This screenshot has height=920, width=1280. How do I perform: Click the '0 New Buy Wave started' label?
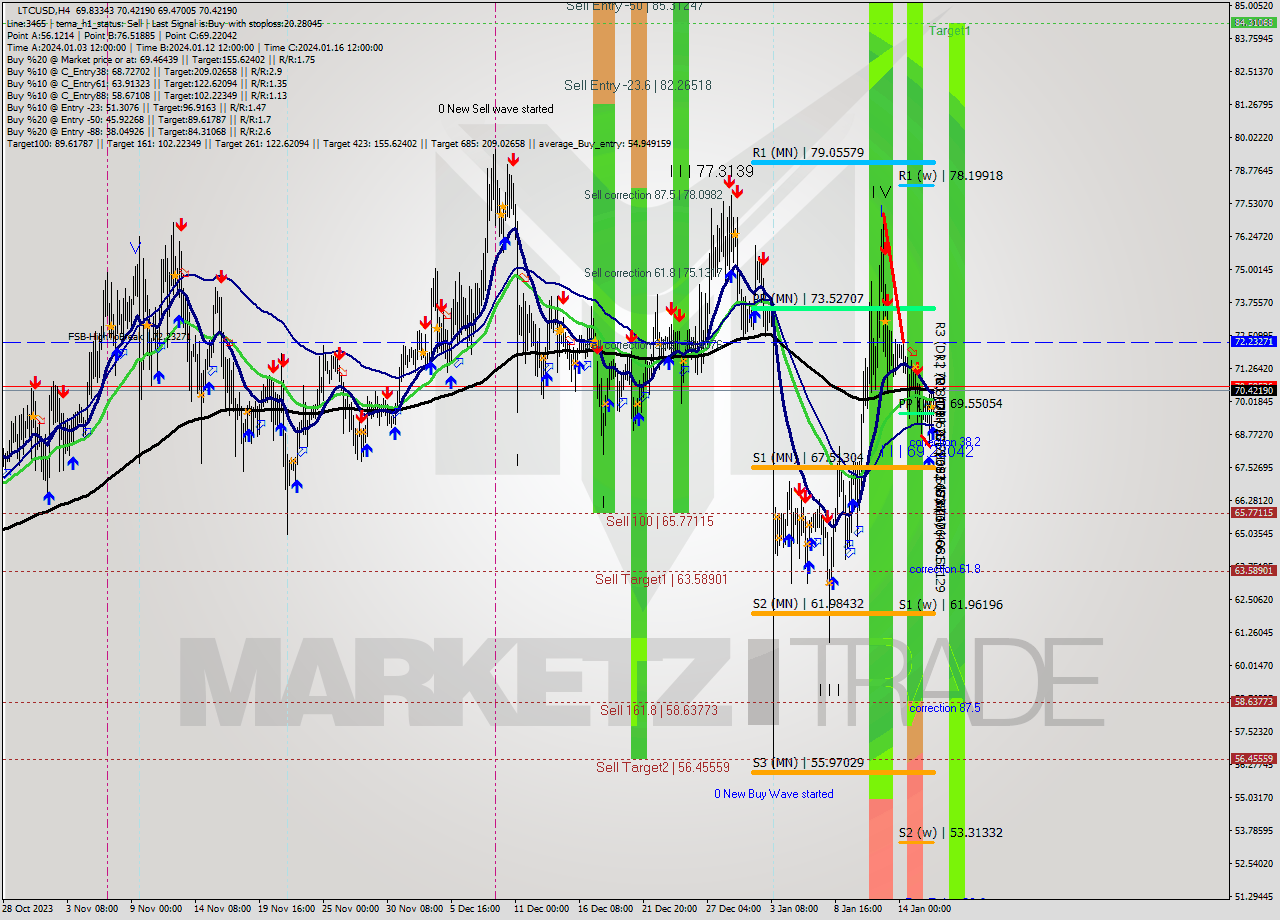(x=774, y=794)
